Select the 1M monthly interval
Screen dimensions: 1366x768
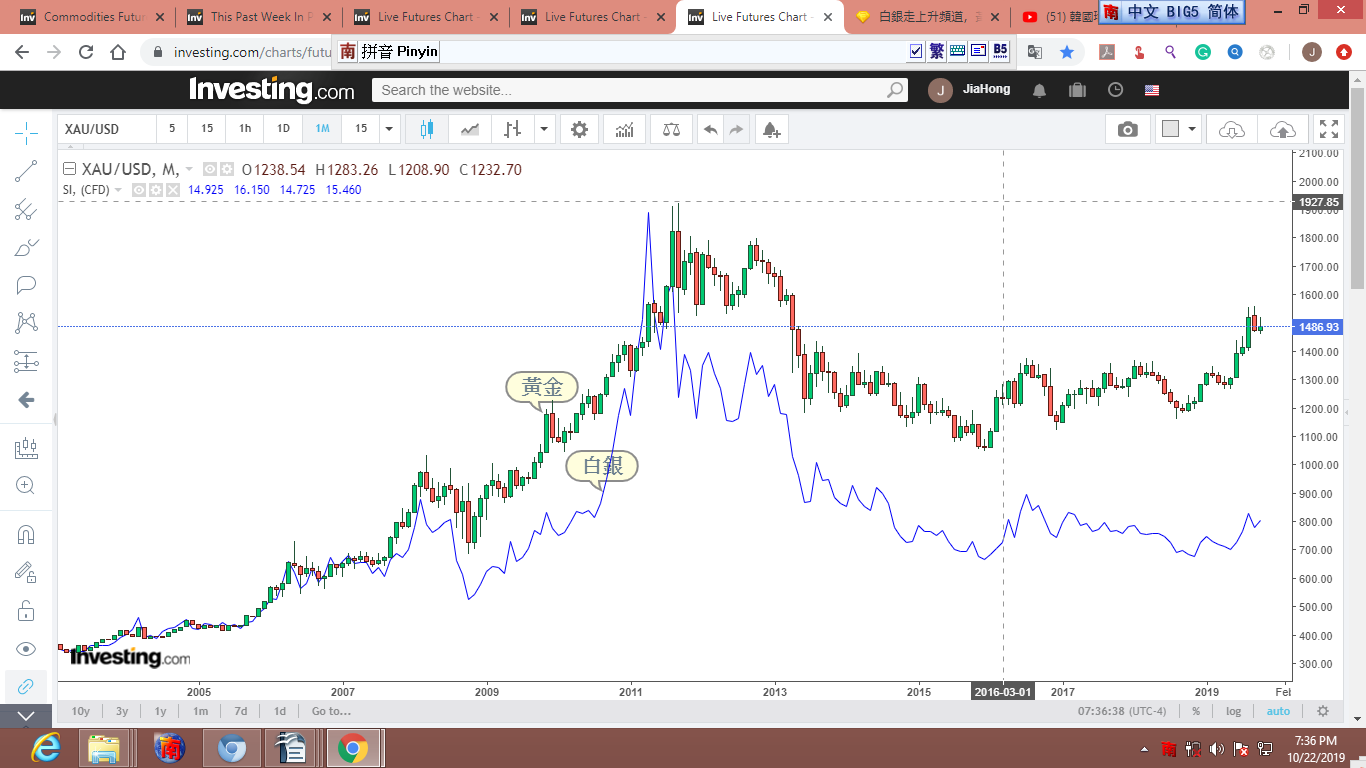point(322,129)
